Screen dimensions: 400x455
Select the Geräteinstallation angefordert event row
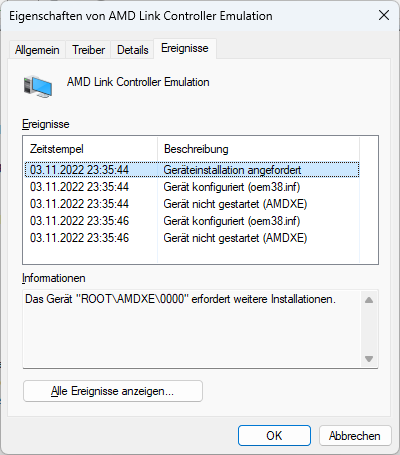coord(192,170)
